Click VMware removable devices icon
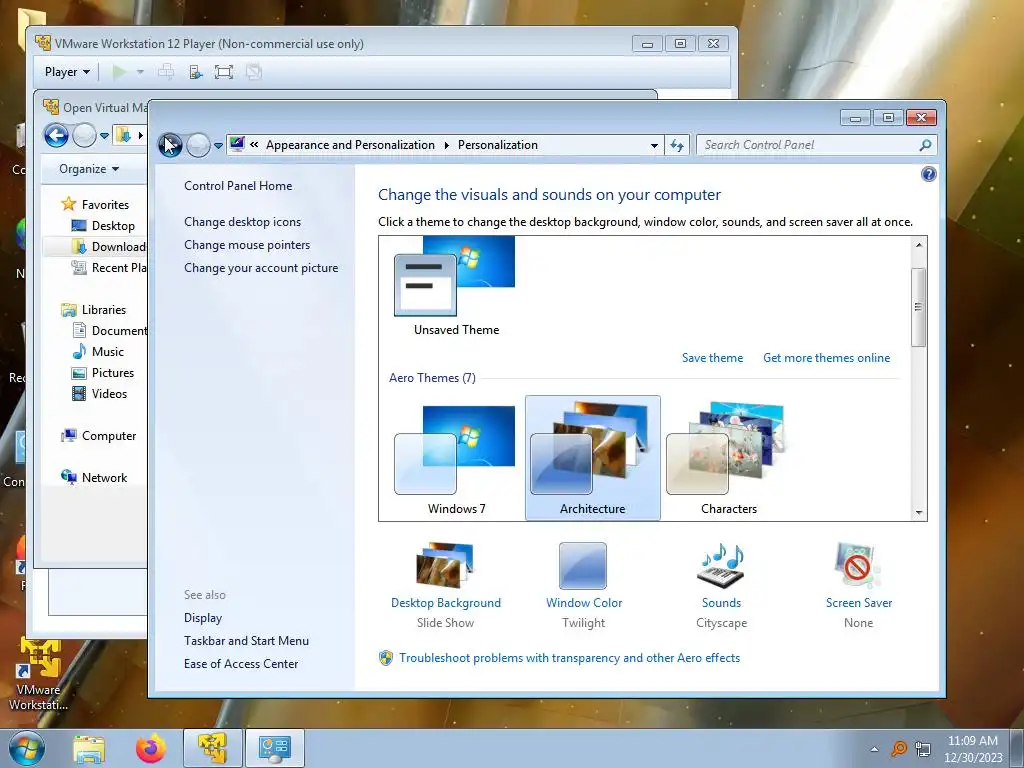The width and height of the screenshot is (1024, 768). click(x=195, y=72)
